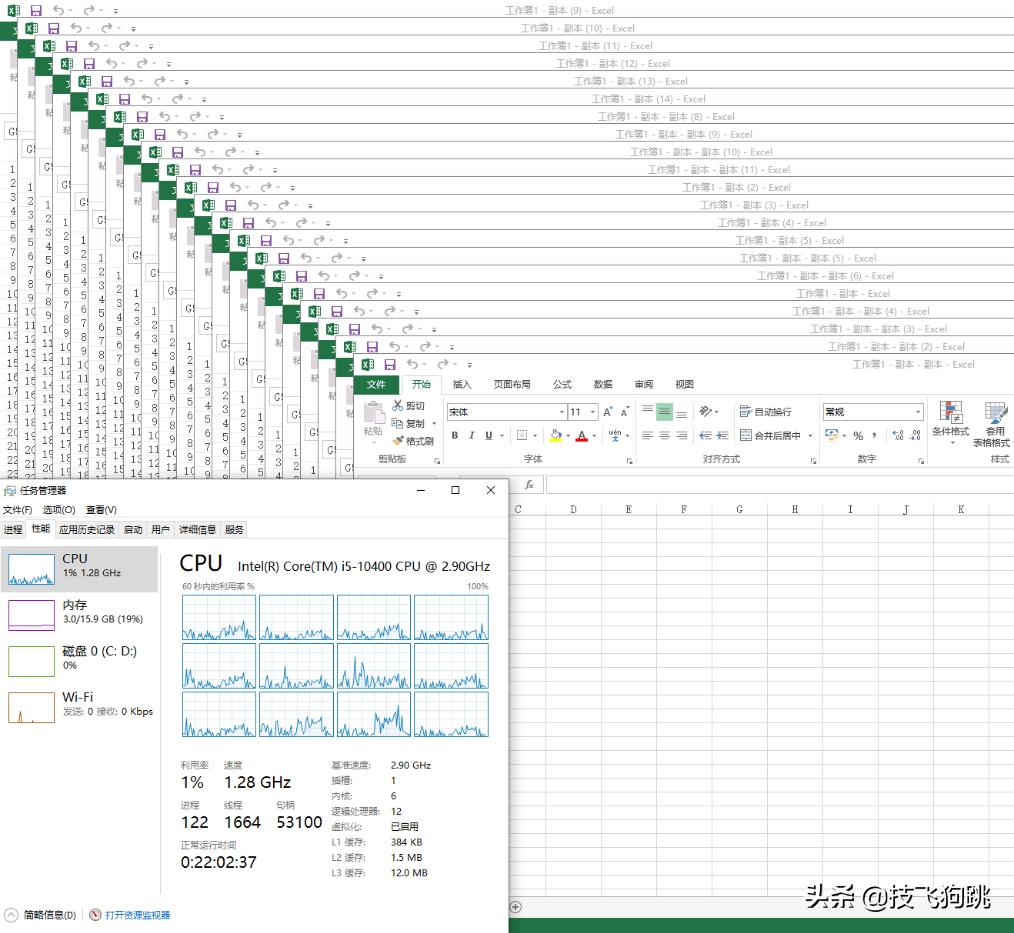Click the text orientation icon

[706, 411]
